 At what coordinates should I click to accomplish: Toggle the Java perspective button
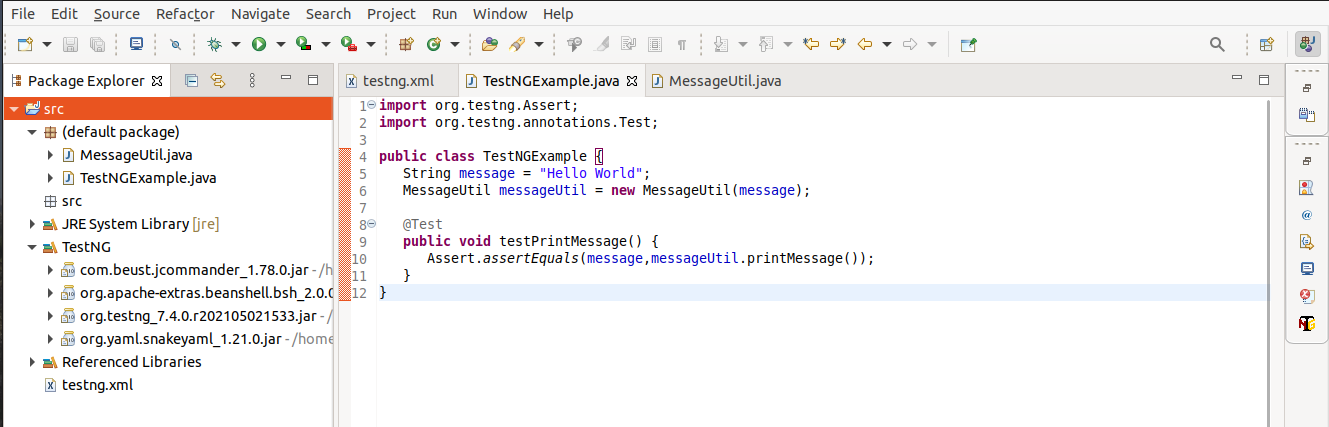click(1307, 44)
